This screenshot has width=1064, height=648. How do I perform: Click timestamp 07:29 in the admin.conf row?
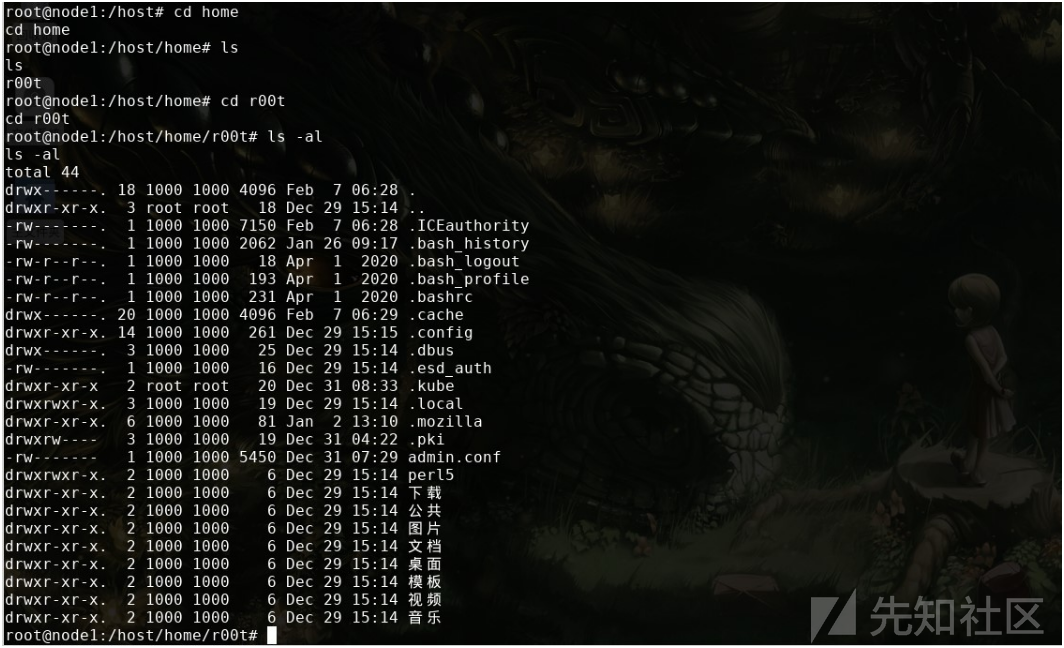click(375, 457)
